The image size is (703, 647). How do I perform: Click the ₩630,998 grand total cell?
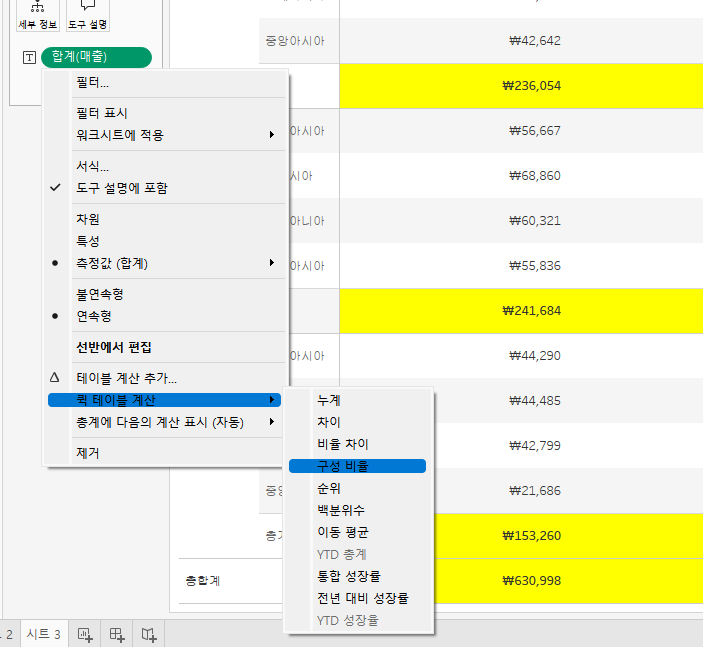(x=568, y=581)
